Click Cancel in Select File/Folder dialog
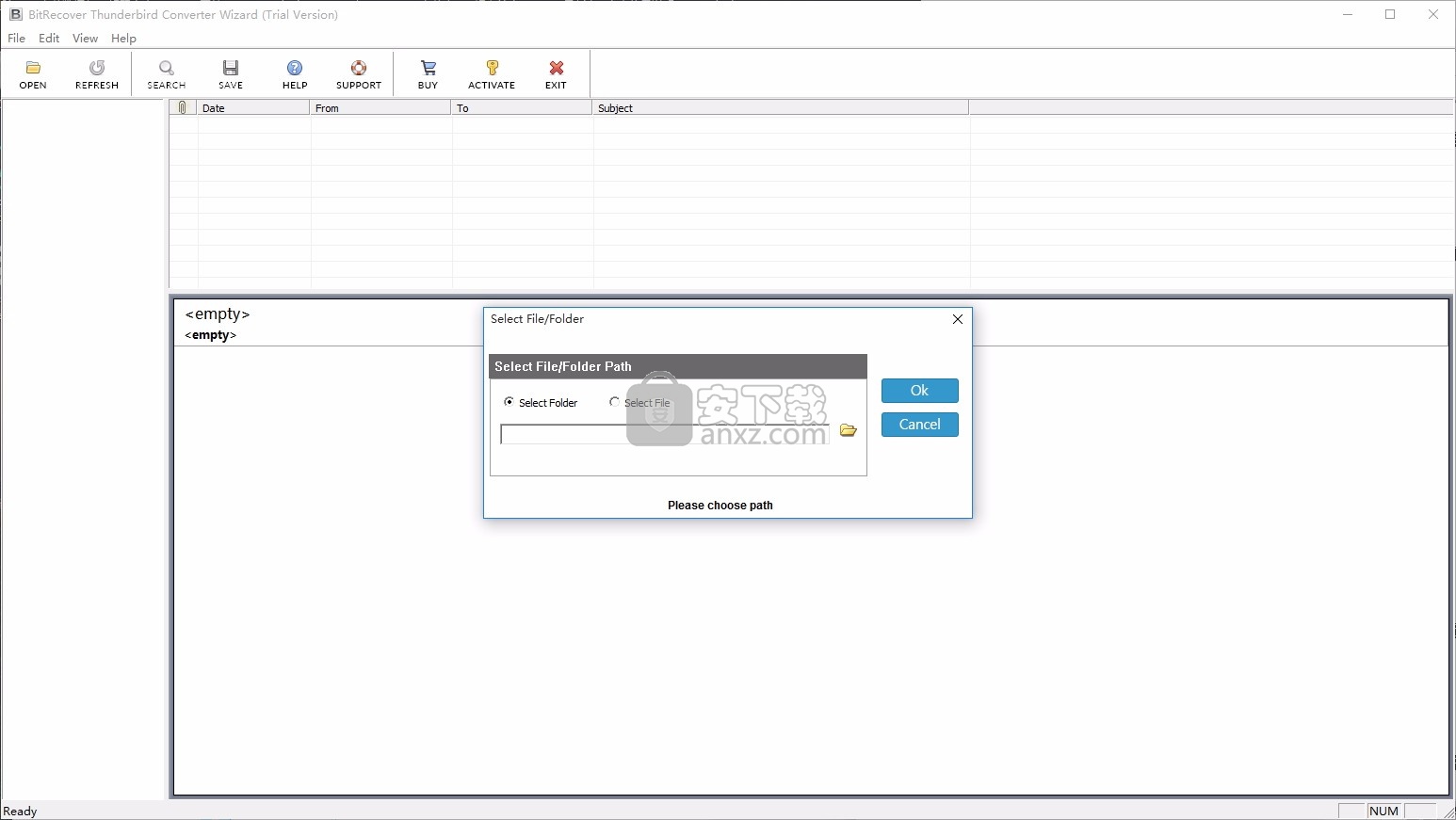Viewport: 1456px width, 820px height. coord(920,425)
